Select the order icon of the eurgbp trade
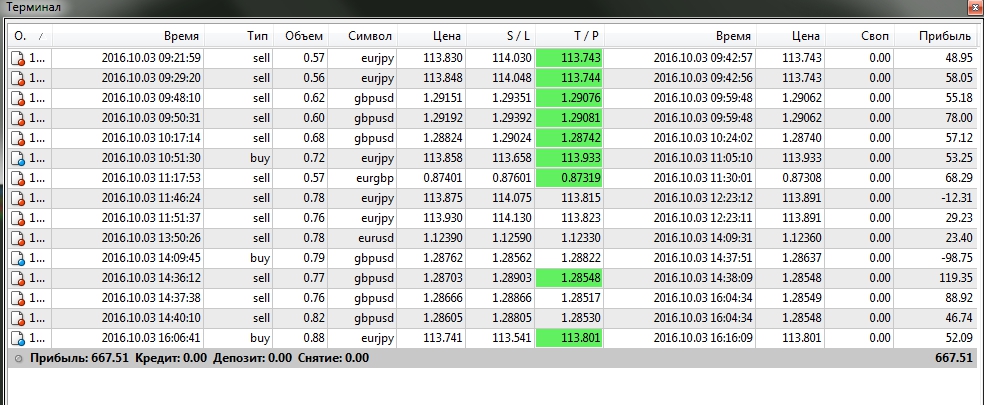Image resolution: width=984 pixels, height=405 pixels. click(18, 178)
